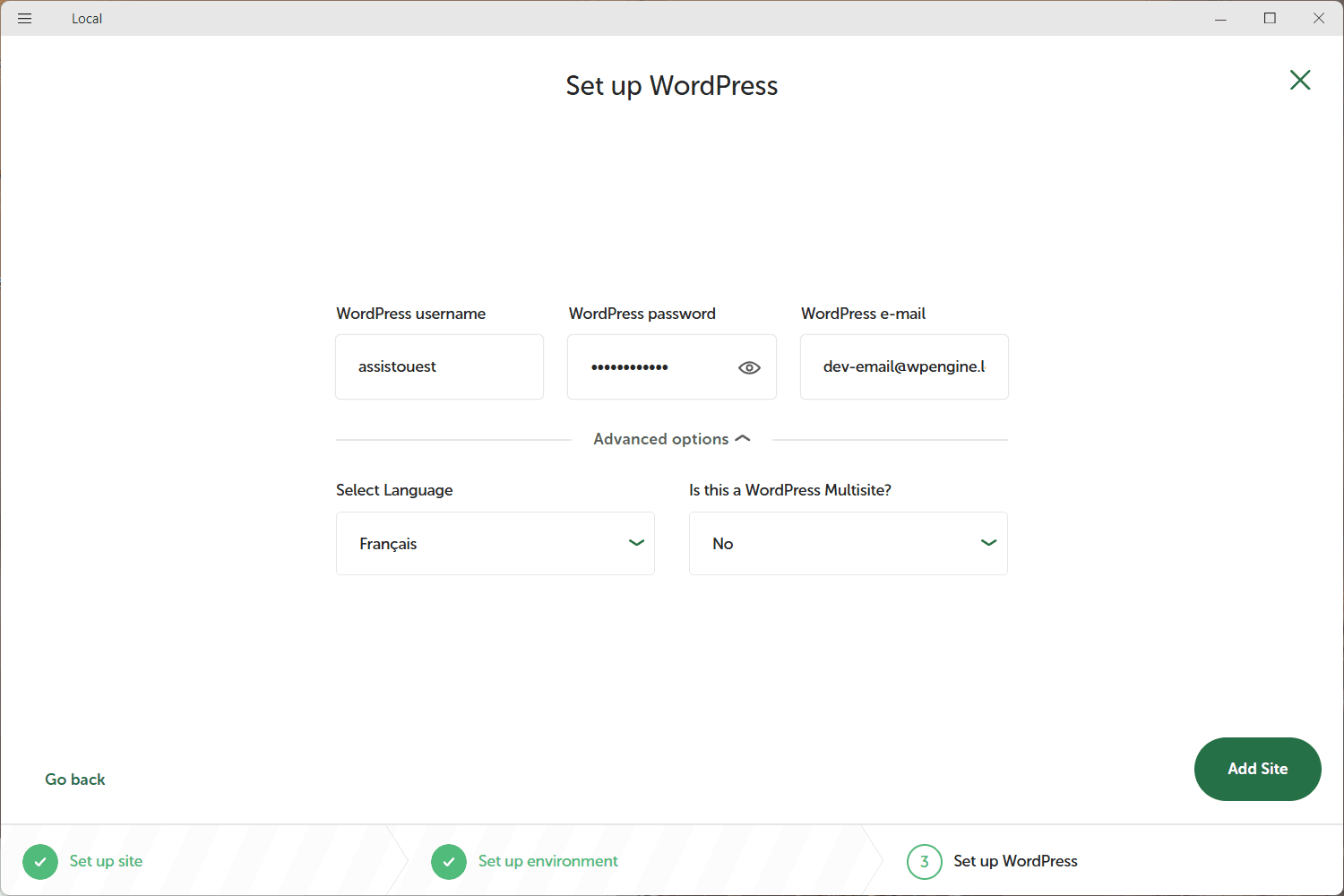Jump to the Set up site step label
Screen dimensions: 1344x896
(106, 861)
